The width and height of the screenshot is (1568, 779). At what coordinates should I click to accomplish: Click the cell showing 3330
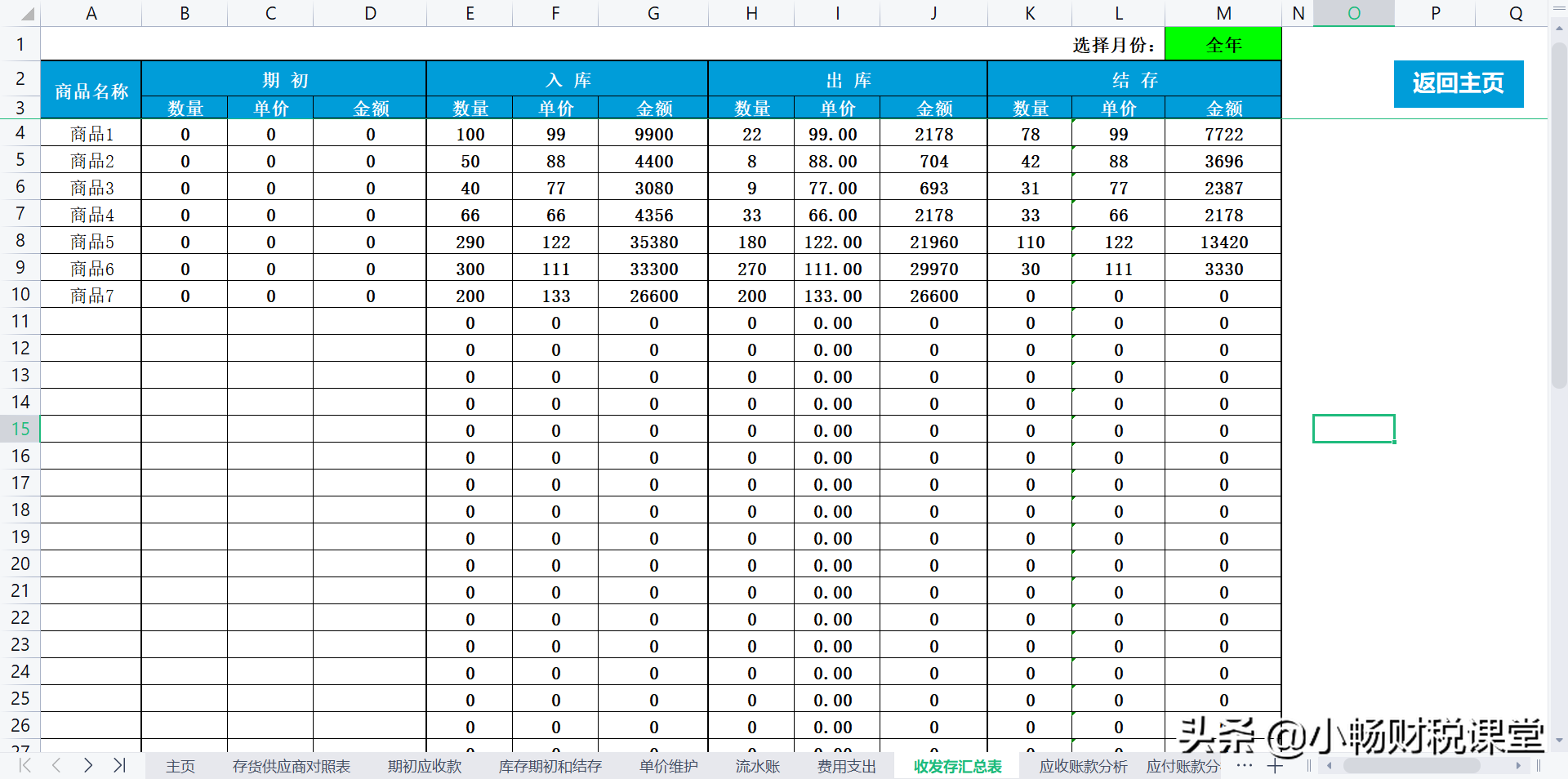1223,268
